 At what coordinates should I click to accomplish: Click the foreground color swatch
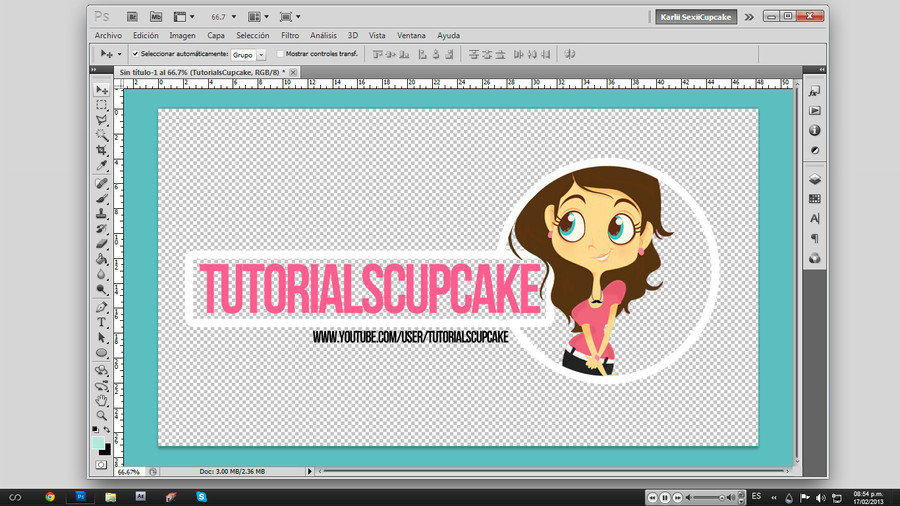point(98,443)
